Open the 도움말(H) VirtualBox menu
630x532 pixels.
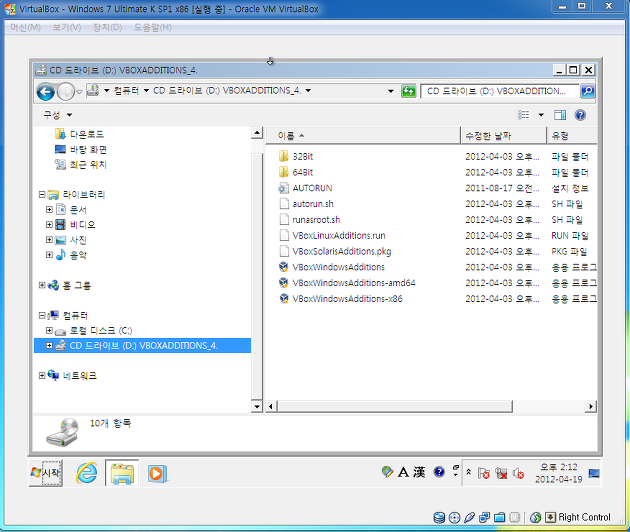pyautogui.click(x=153, y=27)
